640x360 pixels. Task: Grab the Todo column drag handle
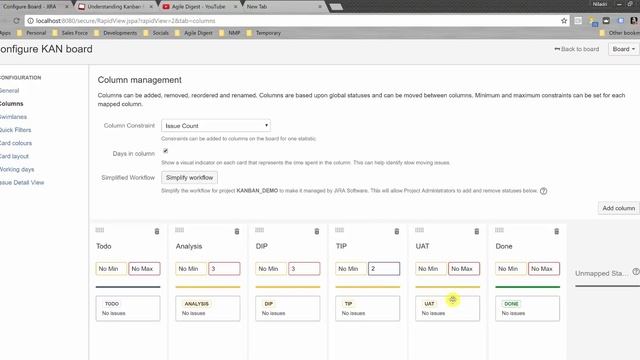coord(100,230)
